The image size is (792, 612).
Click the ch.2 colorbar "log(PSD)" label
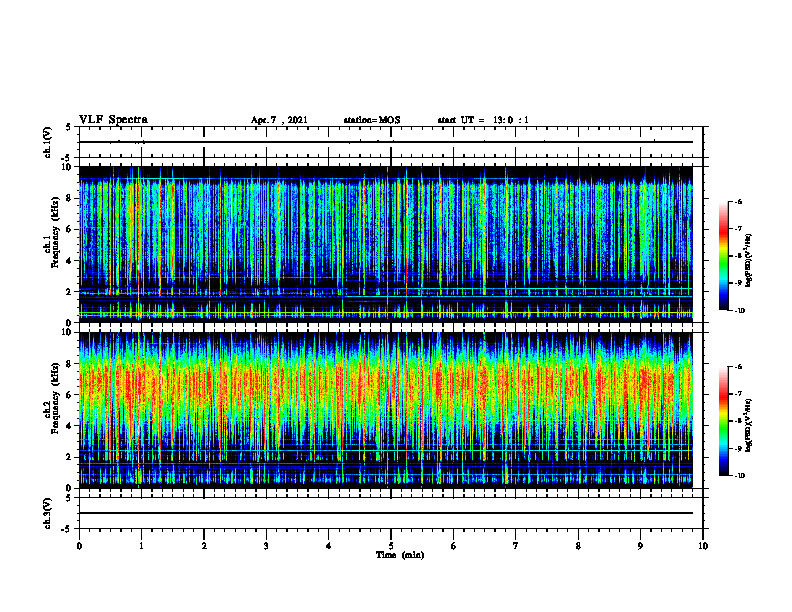(x=749, y=425)
